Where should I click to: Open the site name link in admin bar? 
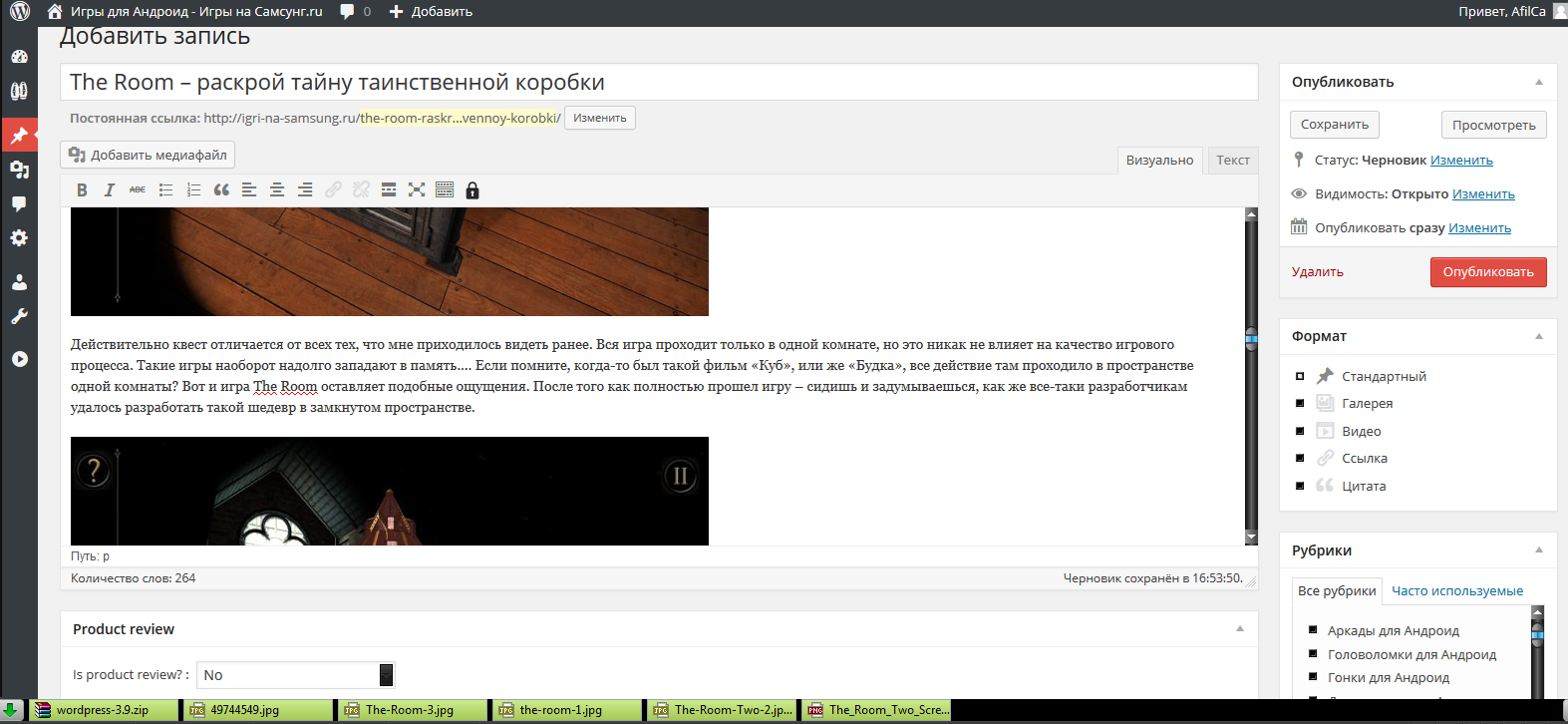point(185,12)
